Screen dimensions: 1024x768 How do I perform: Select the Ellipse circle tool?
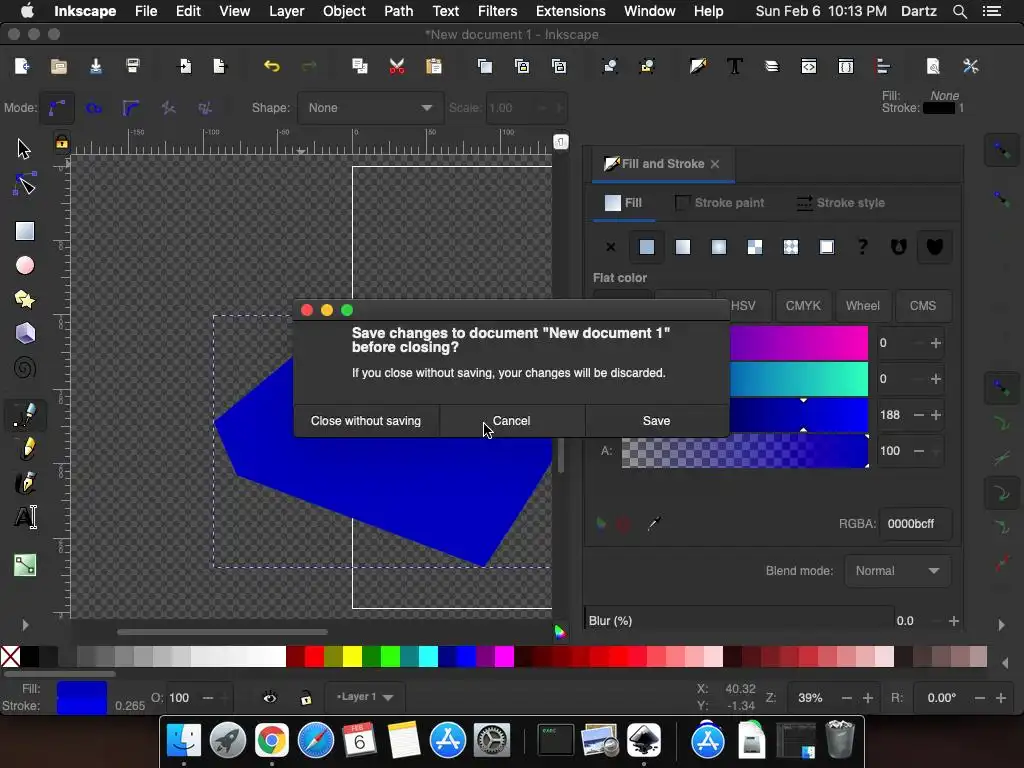25,265
